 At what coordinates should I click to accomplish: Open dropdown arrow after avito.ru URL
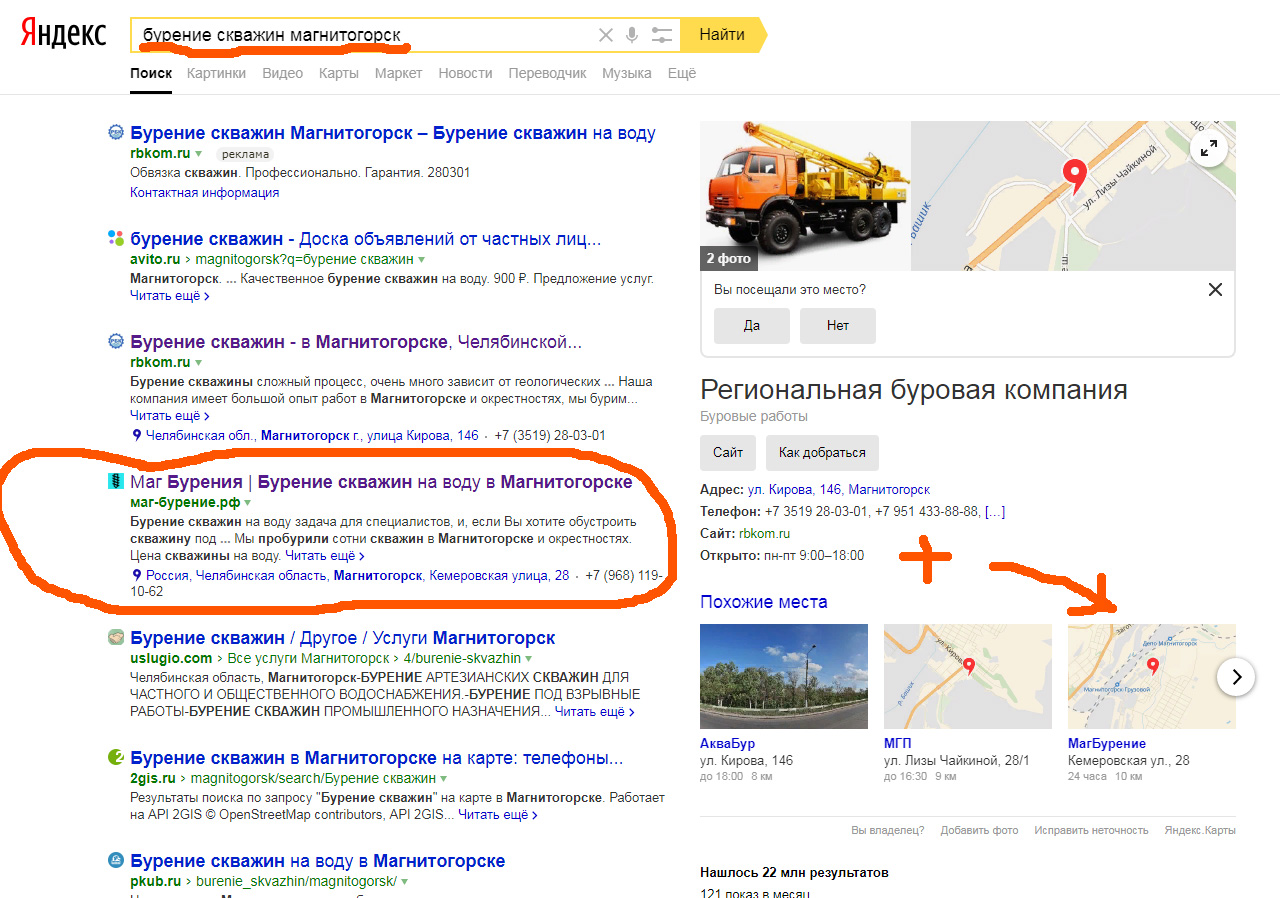click(x=421, y=260)
